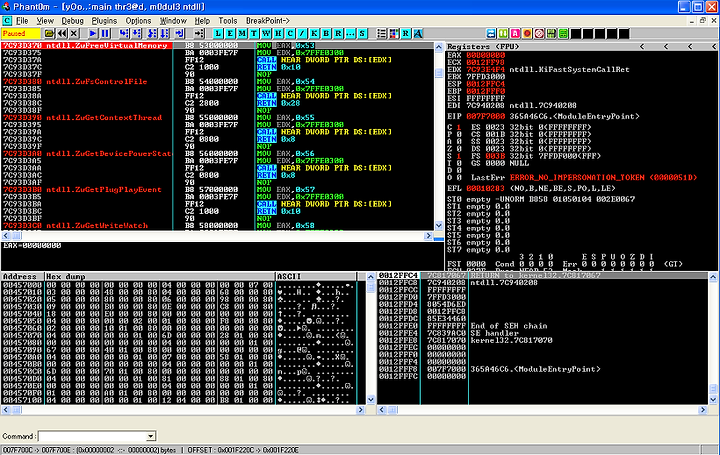Open the View menu

pyautogui.click(x=45, y=21)
